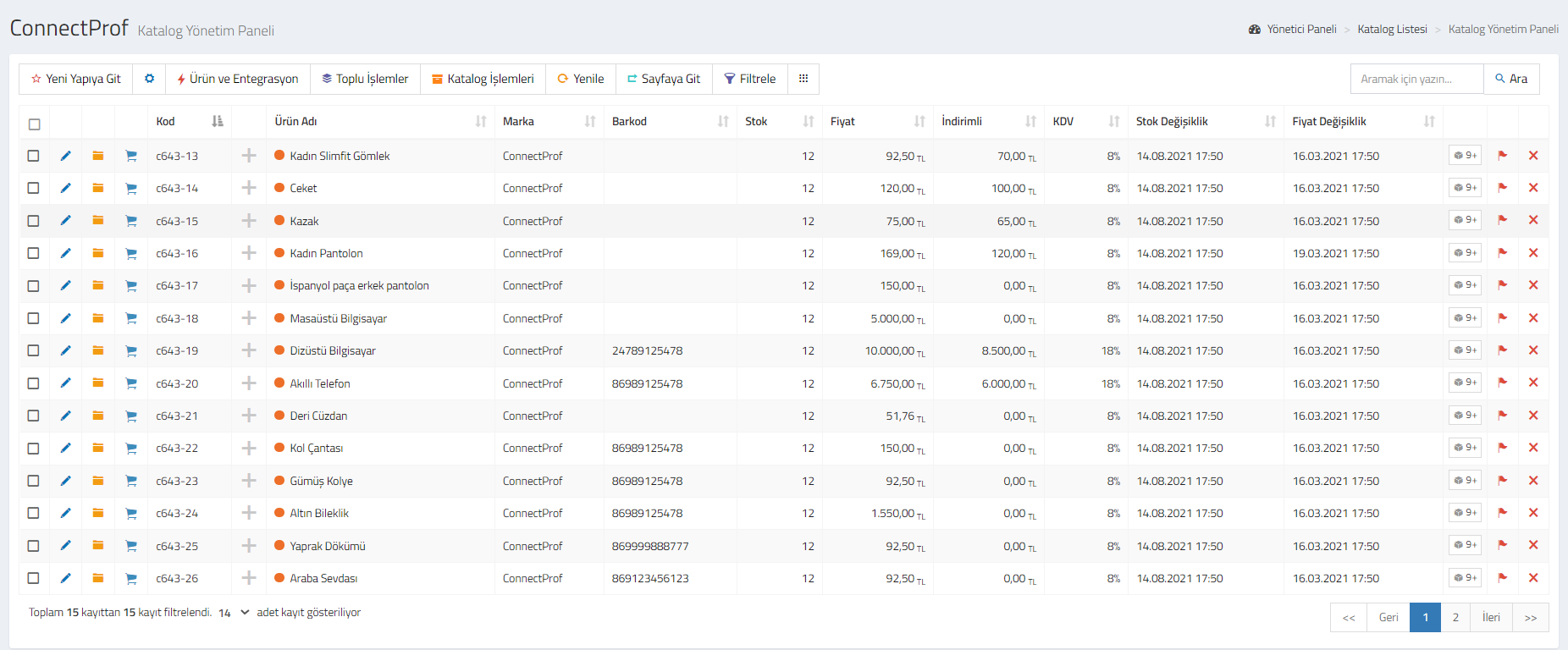Open Yeni Yapıya Git from toolbar

point(76,79)
